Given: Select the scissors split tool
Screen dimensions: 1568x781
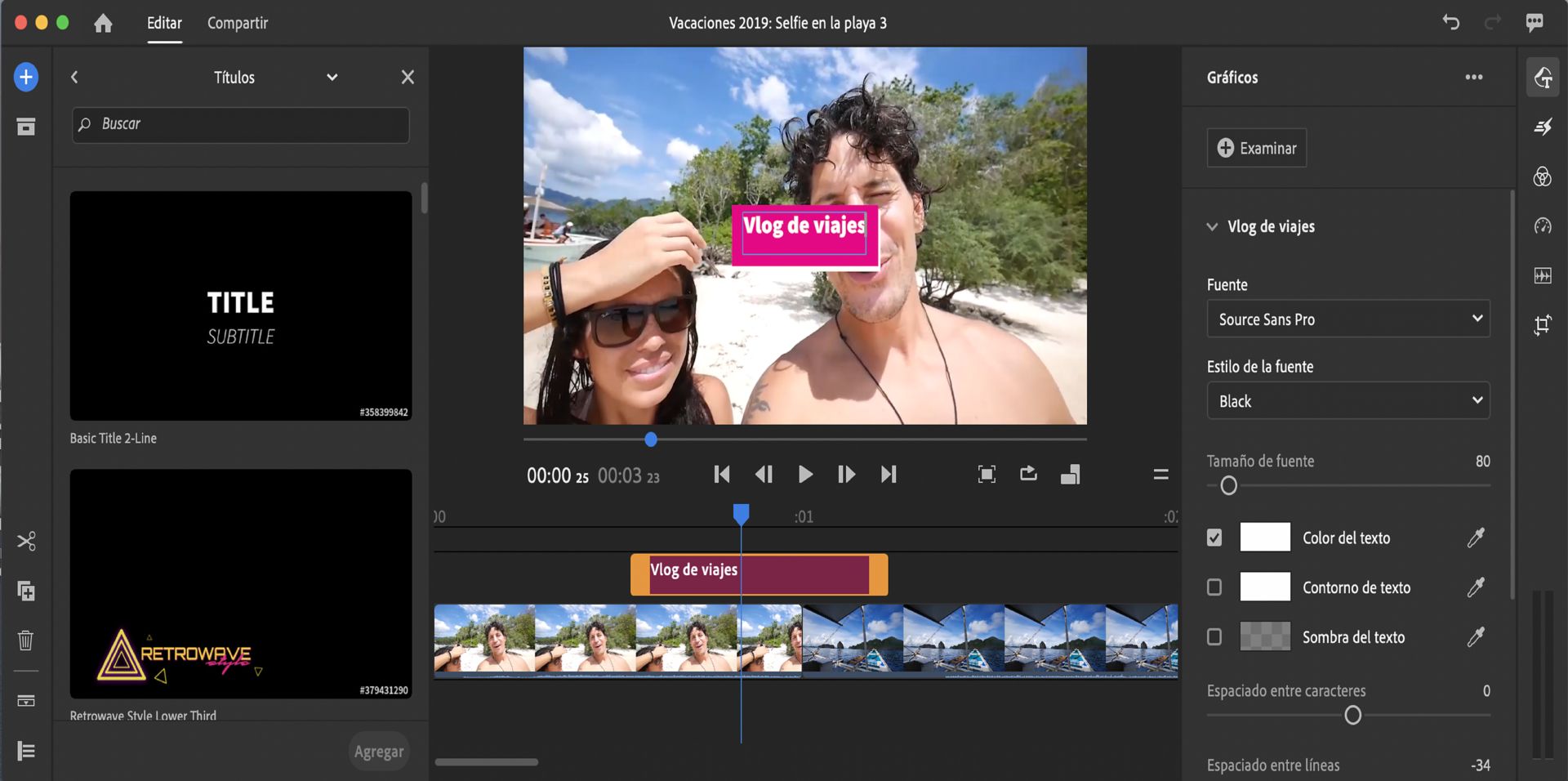Looking at the screenshot, I should tap(26, 540).
